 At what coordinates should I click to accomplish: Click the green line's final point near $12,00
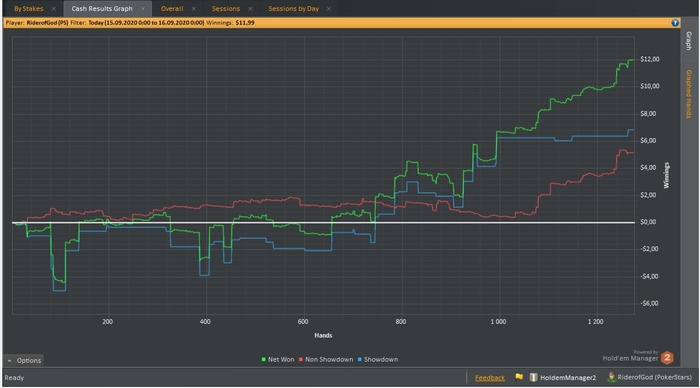click(633, 60)
